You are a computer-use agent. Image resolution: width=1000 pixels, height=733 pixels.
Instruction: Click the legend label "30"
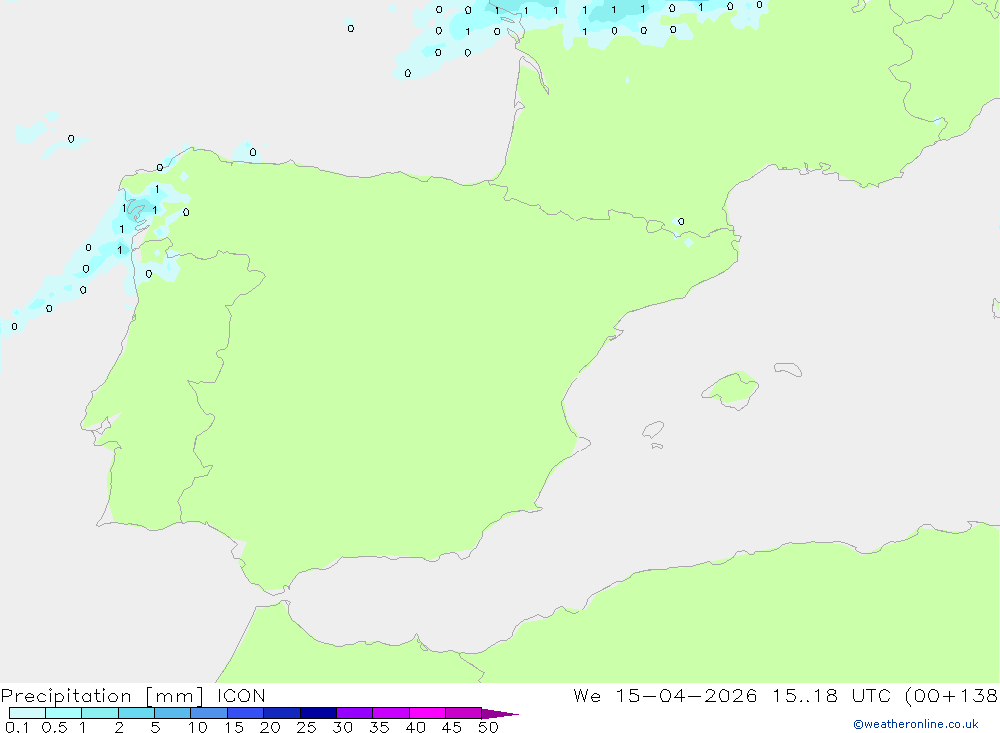coord(343,727)
